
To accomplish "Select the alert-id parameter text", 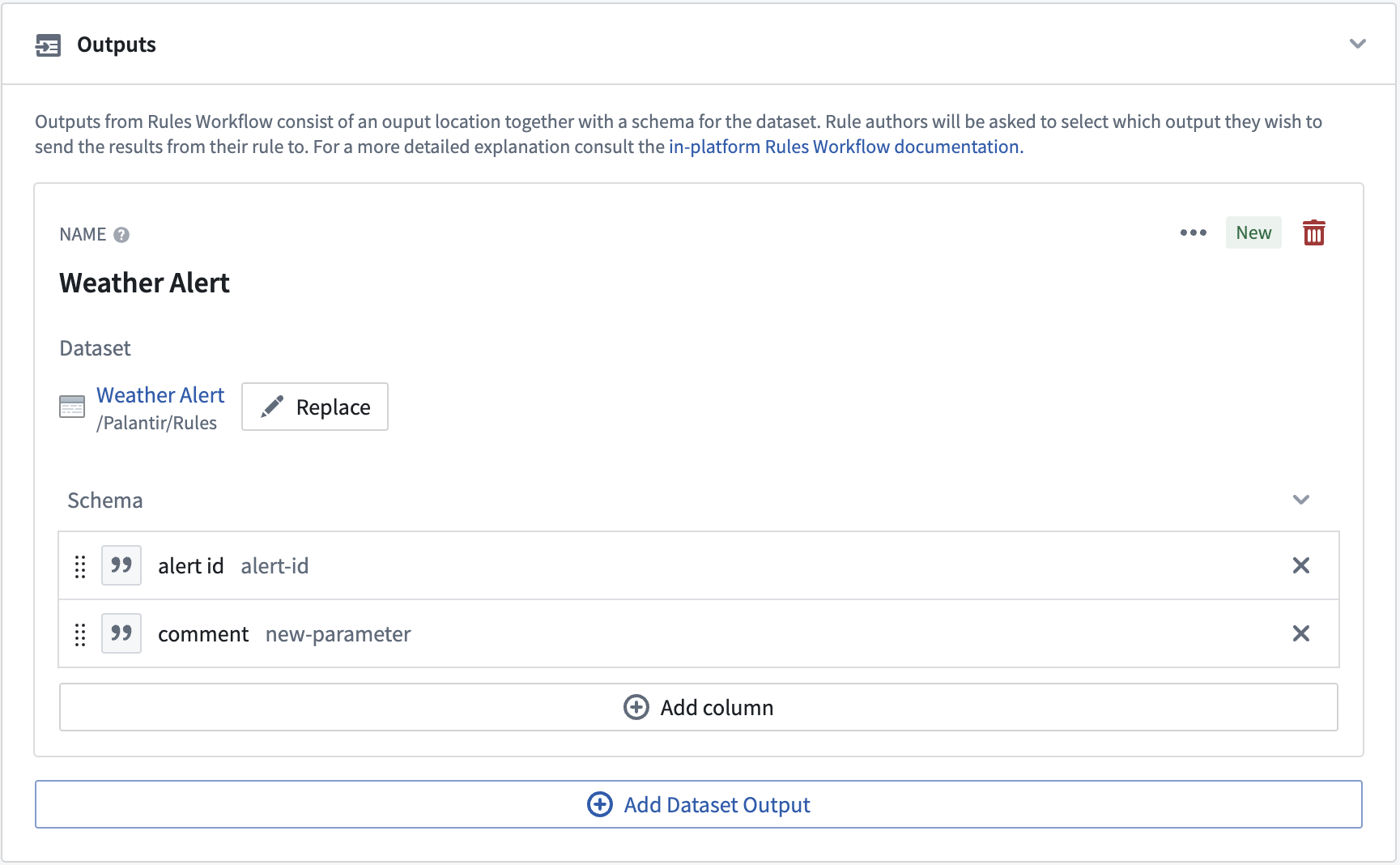I will 274,566.
